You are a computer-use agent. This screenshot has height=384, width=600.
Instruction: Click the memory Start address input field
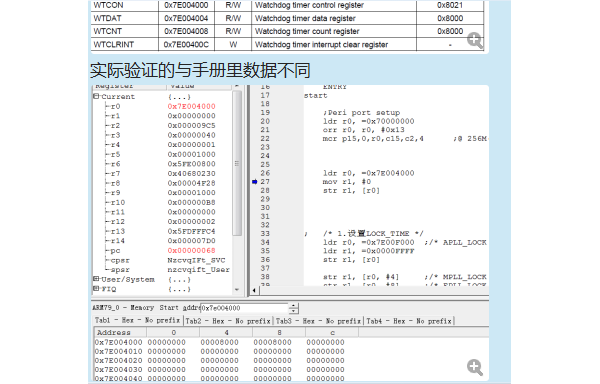pos(244,308)
